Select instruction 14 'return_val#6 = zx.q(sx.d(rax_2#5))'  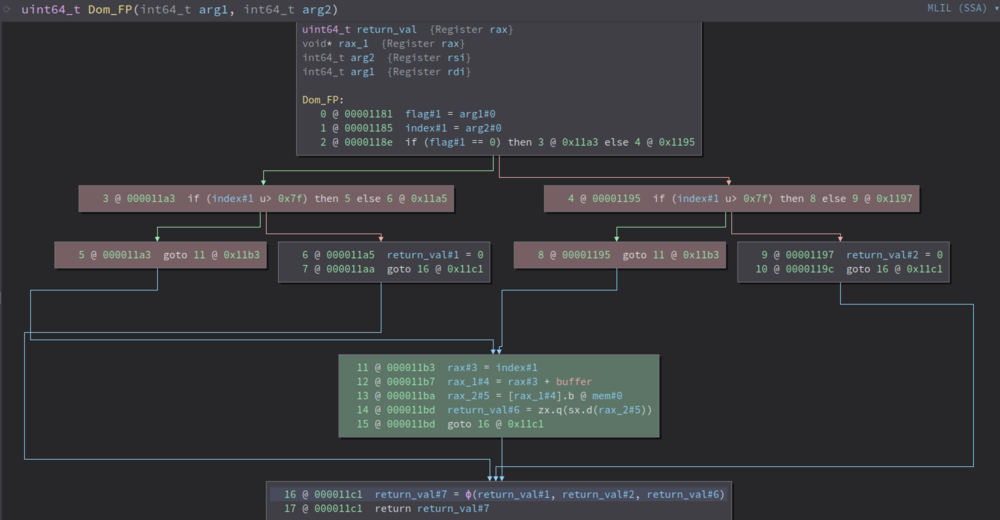point(504,410)
